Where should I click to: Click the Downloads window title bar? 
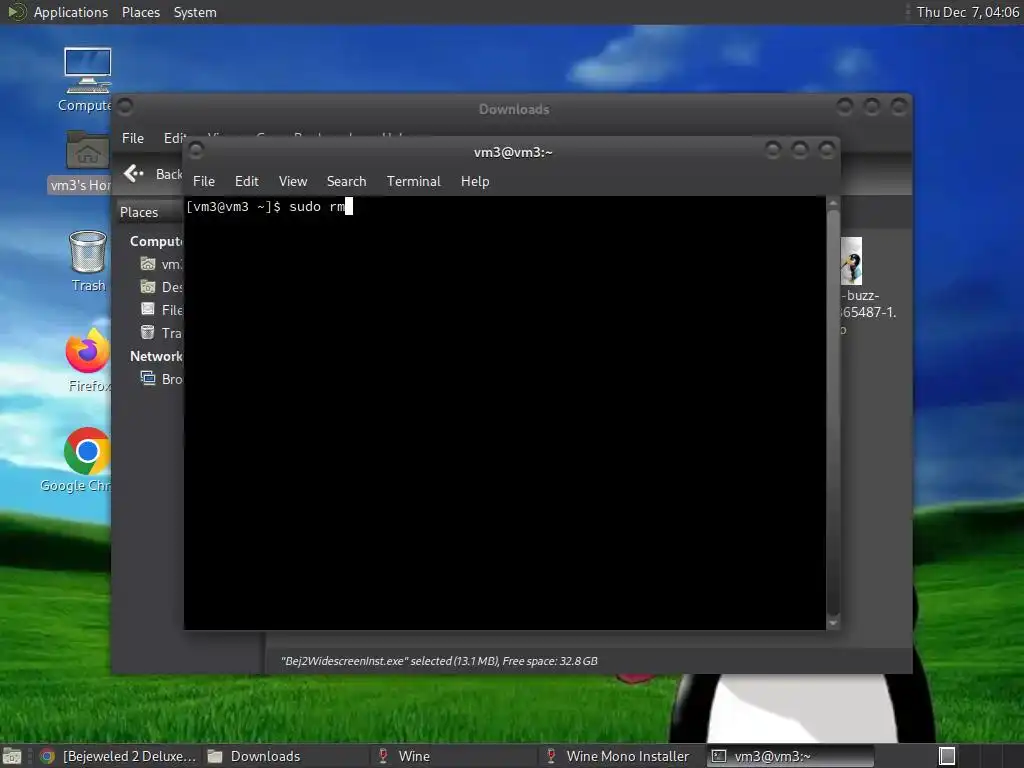click(x=513, y=109)
